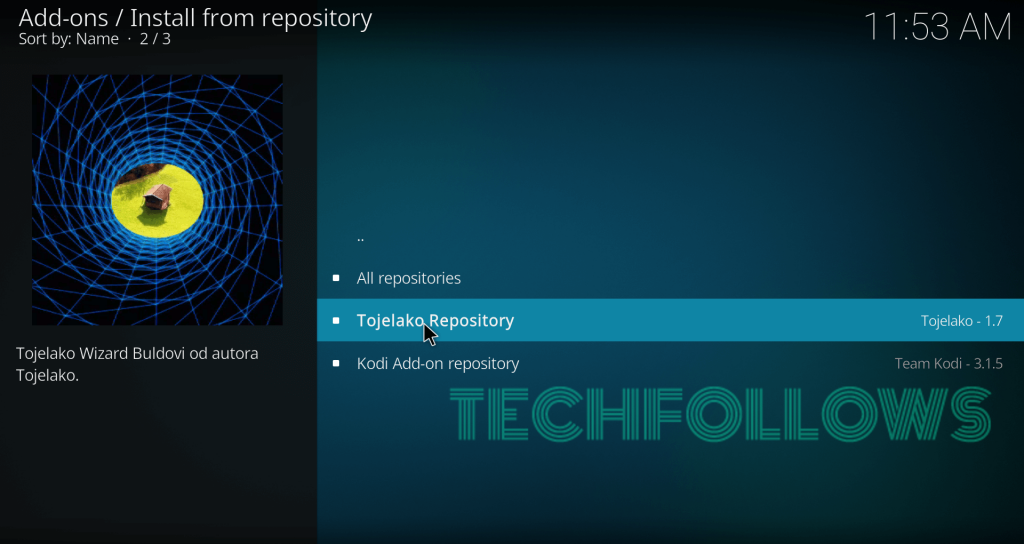Click the Tojelako Wizard Buldovi description text
The width and height of the screenshot is (1024, 544).
tap(137, 364)
